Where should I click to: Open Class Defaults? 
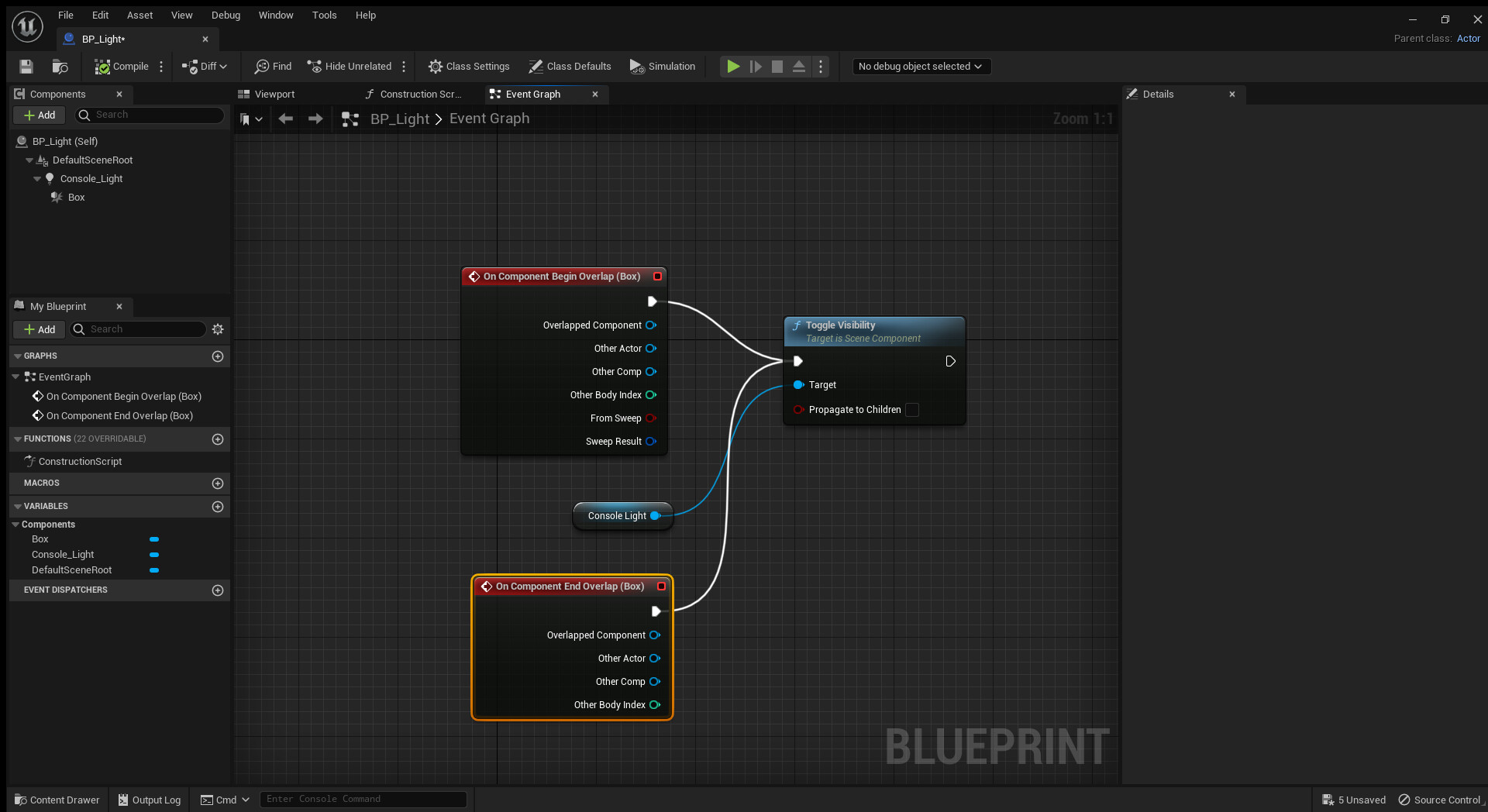pos(570,67)
